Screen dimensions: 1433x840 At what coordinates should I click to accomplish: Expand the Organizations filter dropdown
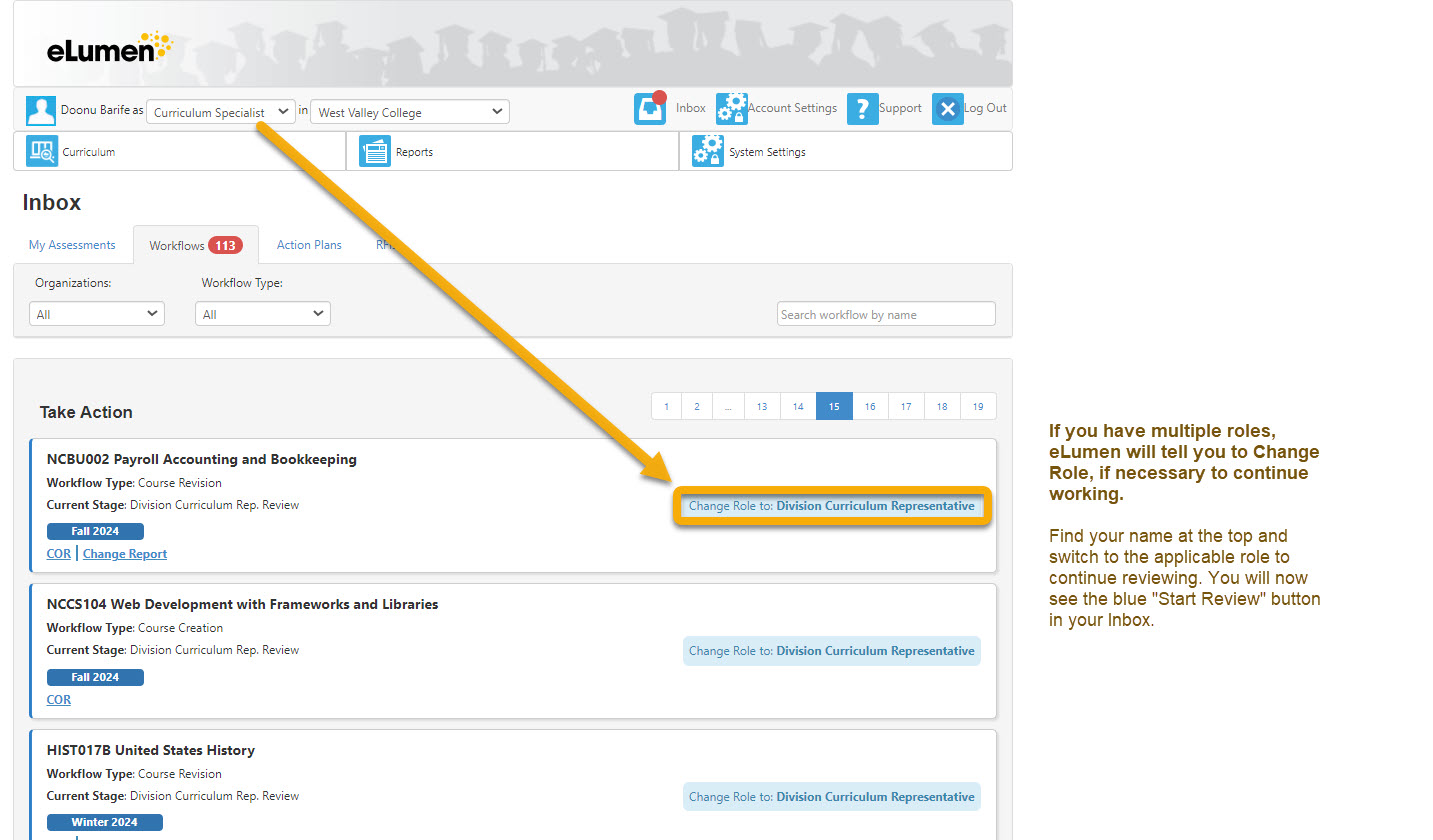coord(97,314)
